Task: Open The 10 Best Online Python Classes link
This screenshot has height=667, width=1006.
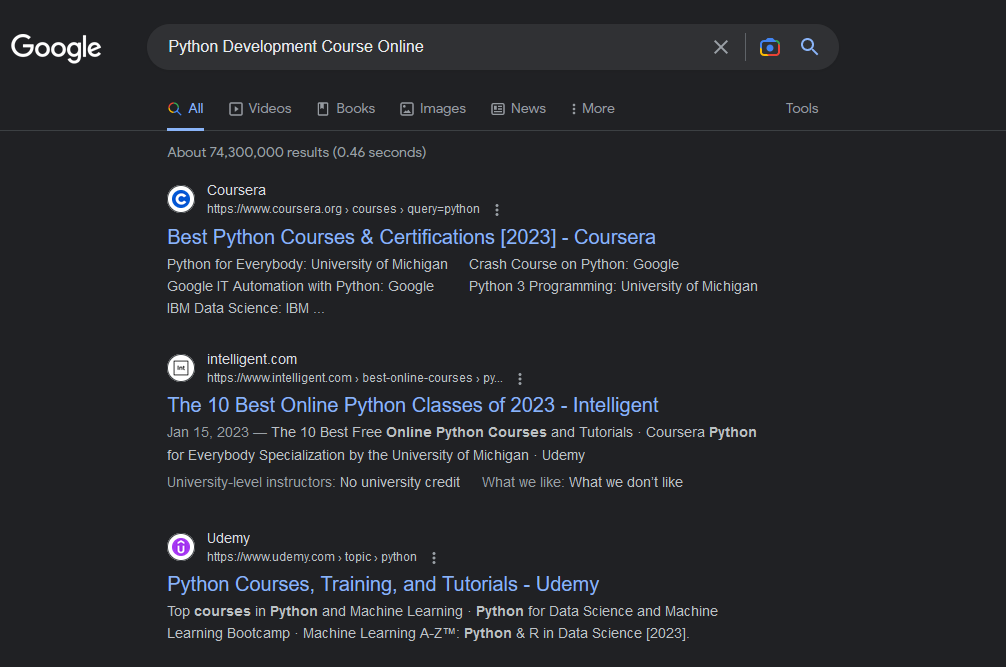Action: pyautogui.click(x=412, y=405)
